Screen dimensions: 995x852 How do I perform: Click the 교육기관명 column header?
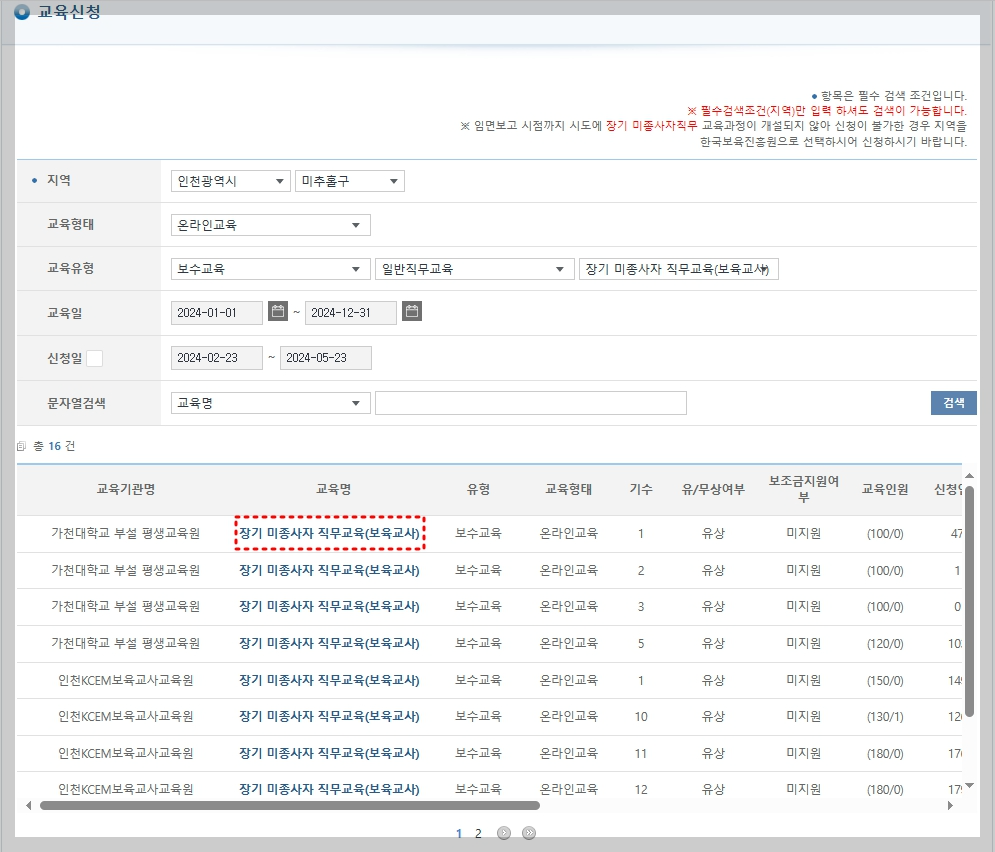[x=126, y=489]
